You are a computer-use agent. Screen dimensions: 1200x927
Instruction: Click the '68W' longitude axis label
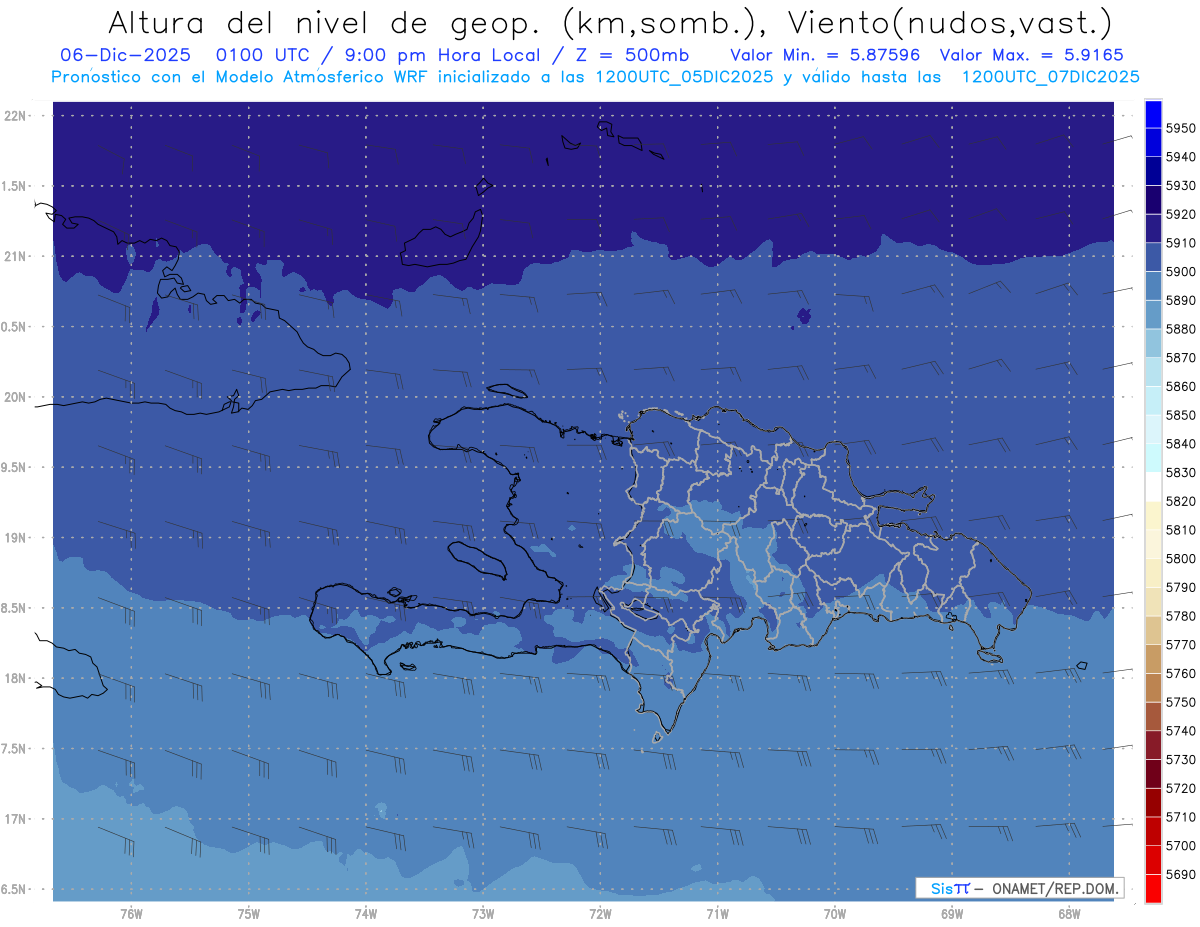pos(1069,913)
